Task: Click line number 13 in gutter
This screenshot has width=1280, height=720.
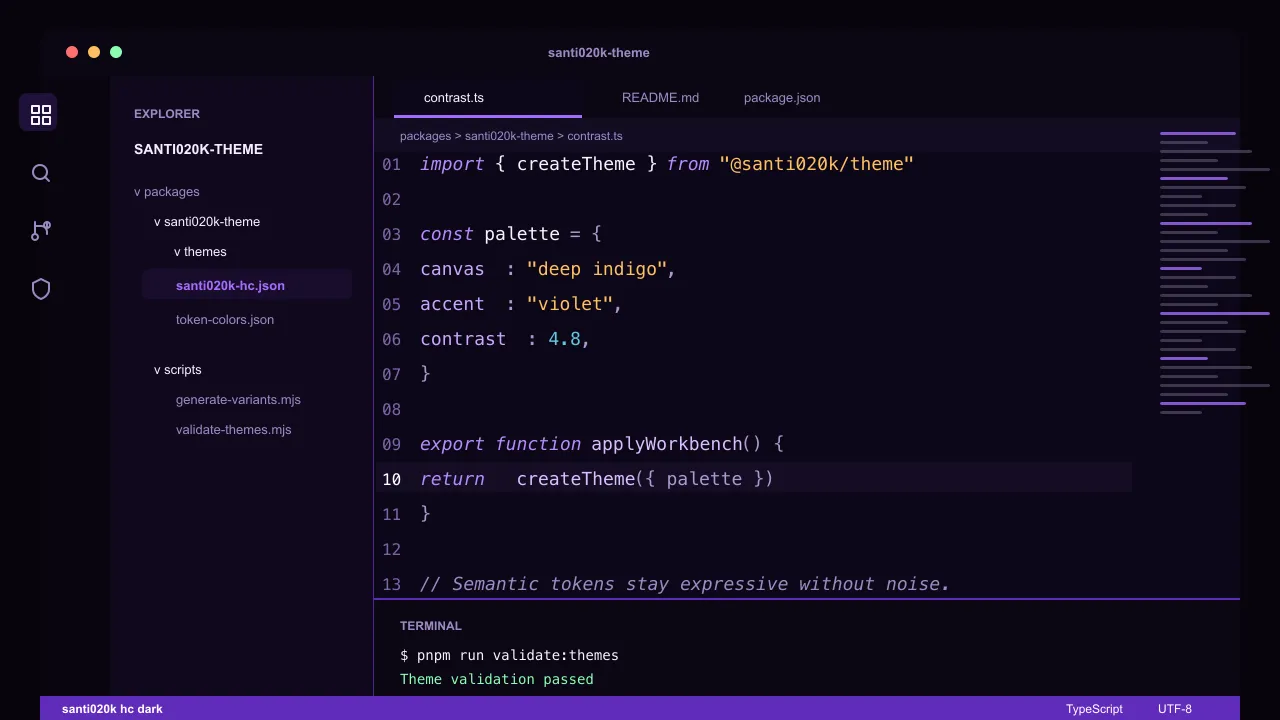Action: pyautogui.click(x=391, y=584)
